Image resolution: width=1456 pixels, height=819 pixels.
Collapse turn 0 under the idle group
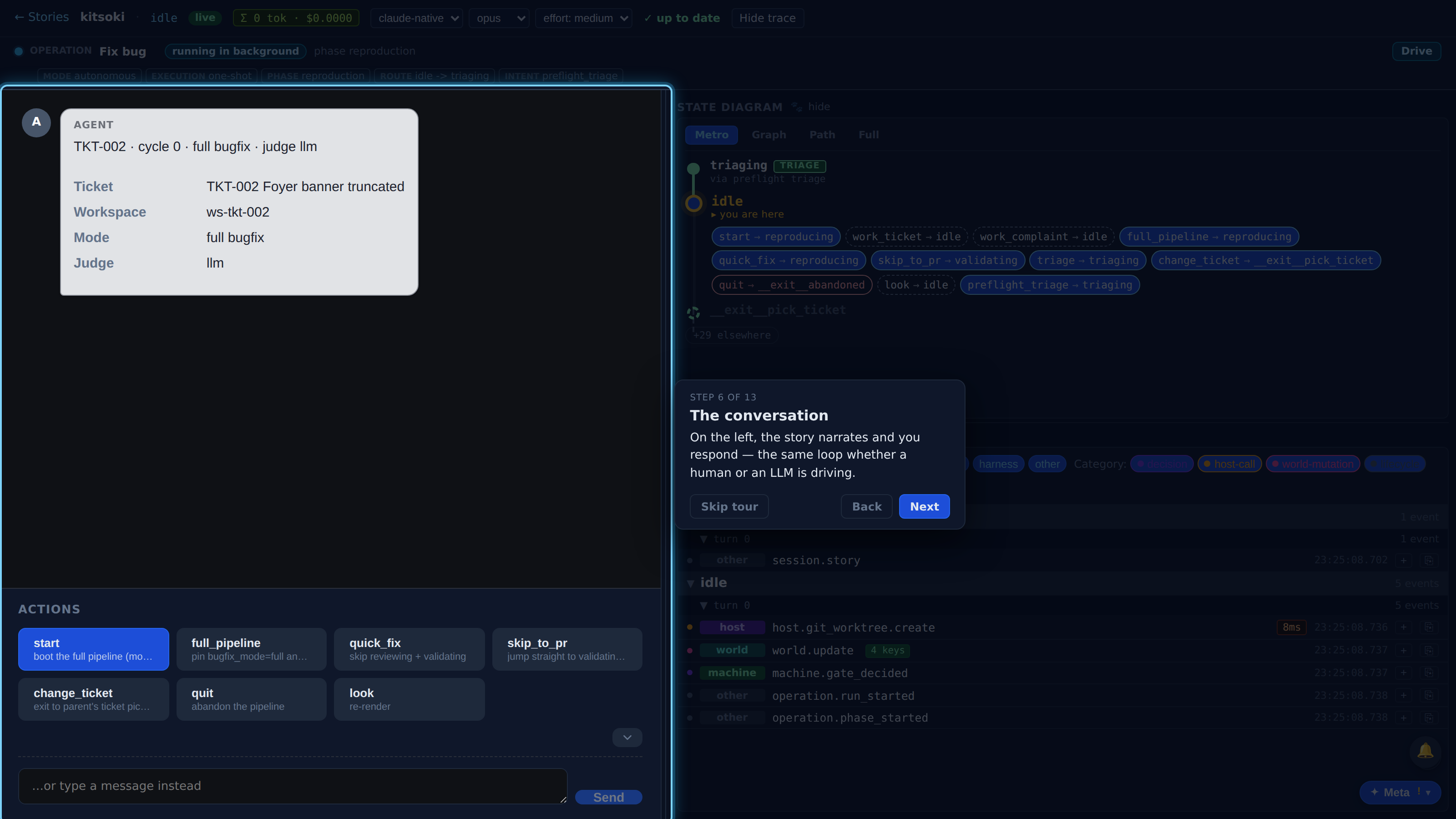pyautogui.click(x=704, y=605)
